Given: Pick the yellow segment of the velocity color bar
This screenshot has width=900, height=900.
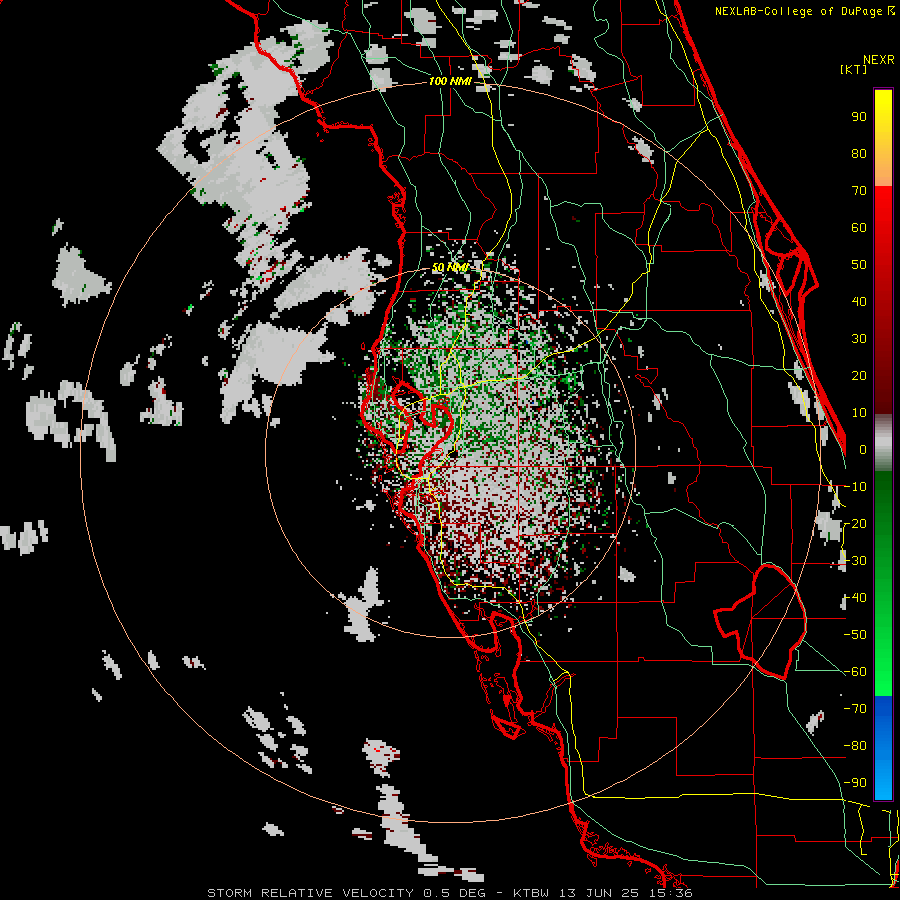Looking at the screenshot, I should click(x=883, y=138).
